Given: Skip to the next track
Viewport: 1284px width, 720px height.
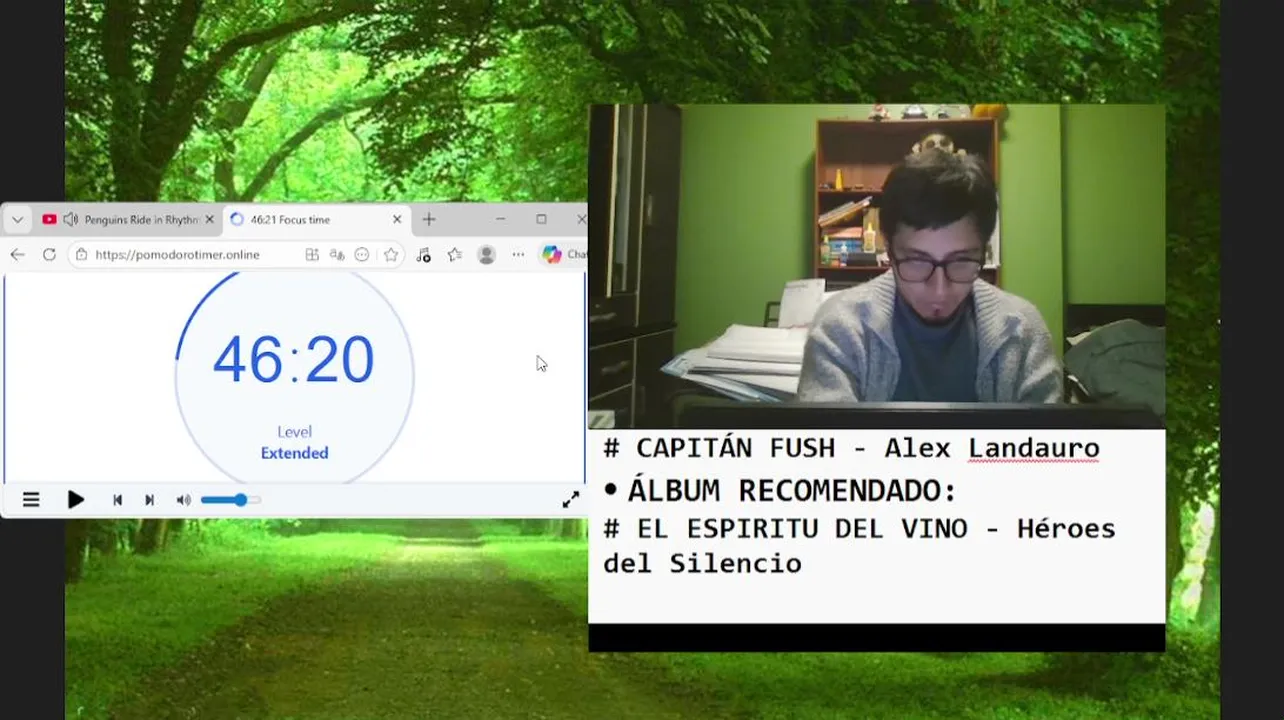Looking at the screenshot, I should [x=149, y=500].
